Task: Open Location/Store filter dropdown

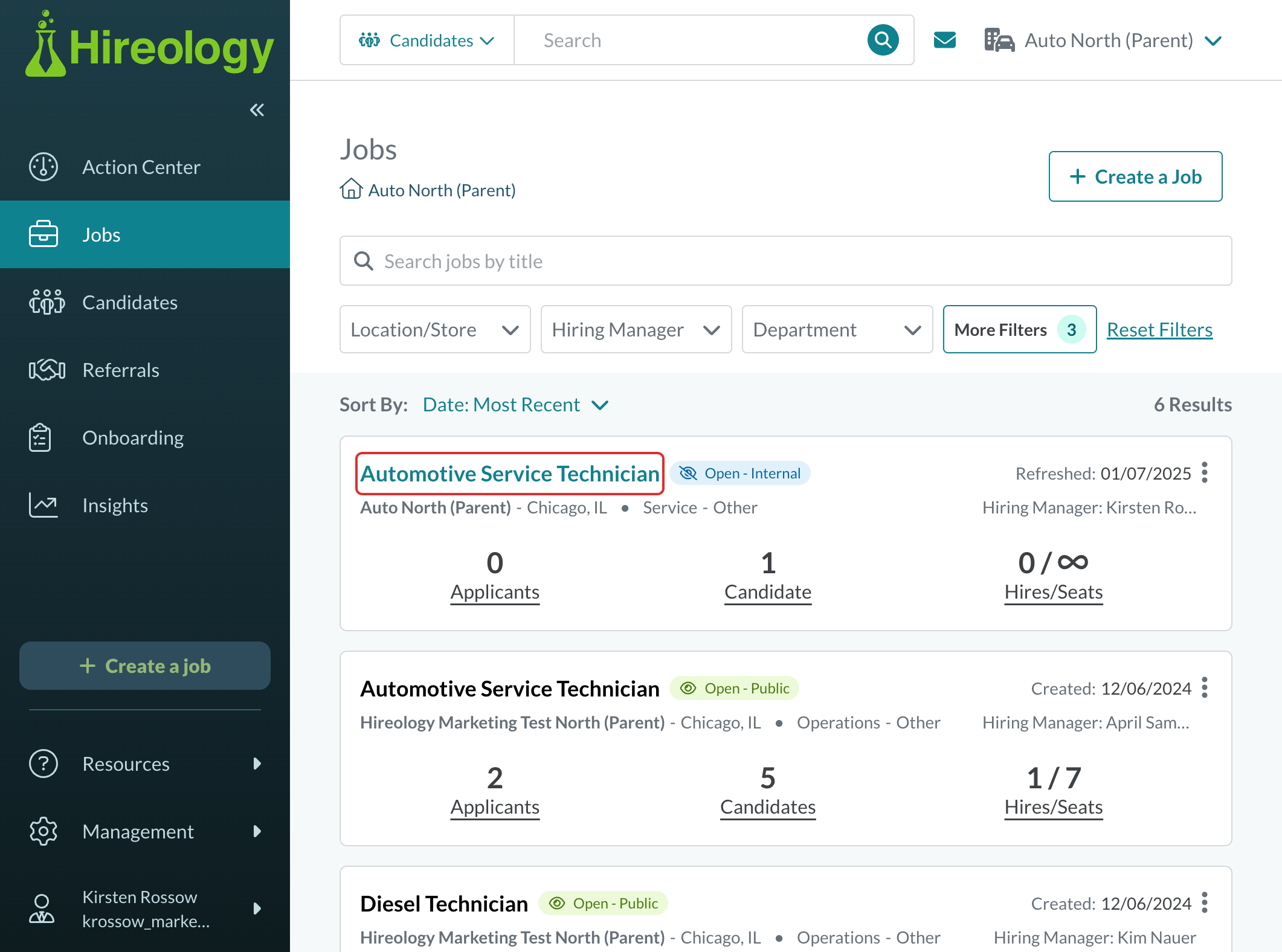Action: click(x=435, y=329)
